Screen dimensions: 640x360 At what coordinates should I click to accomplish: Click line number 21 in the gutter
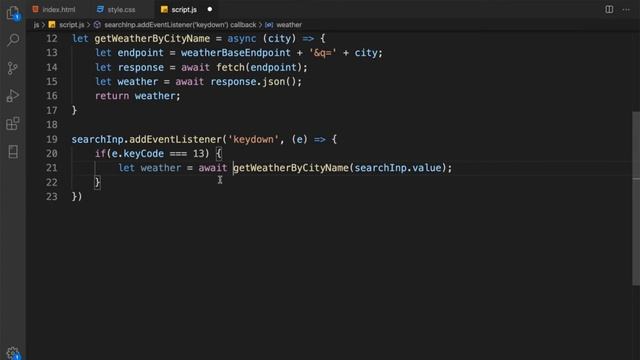[x=52, y=168]
